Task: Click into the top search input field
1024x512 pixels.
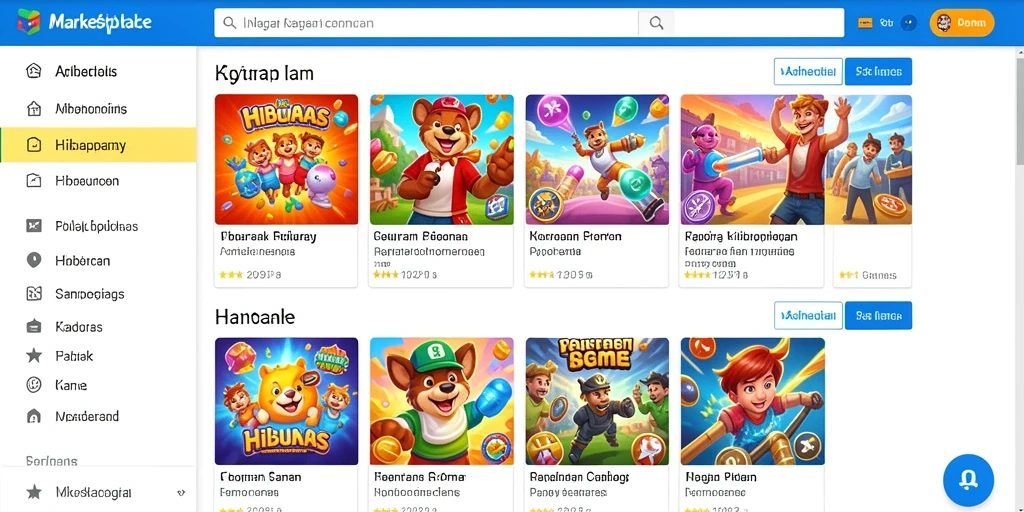Action: point(426,23)
